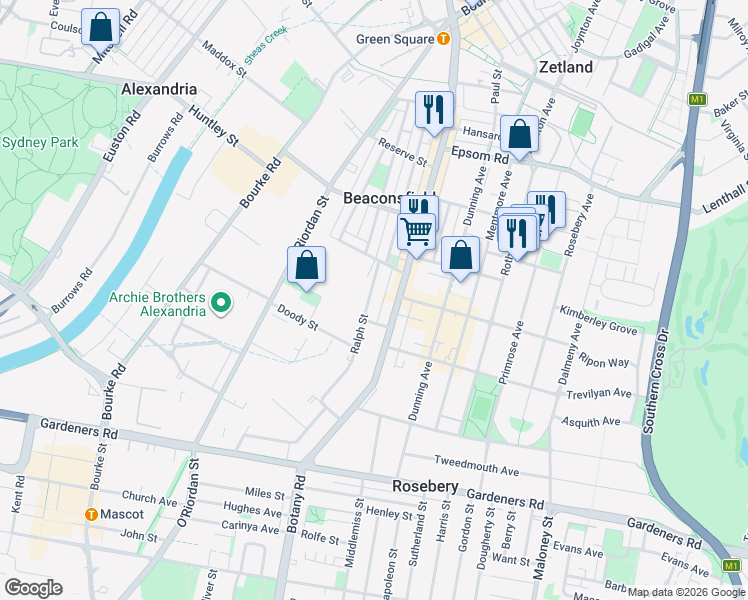Open the front restaurant marker in the stacked cluster

pos(517,234)
